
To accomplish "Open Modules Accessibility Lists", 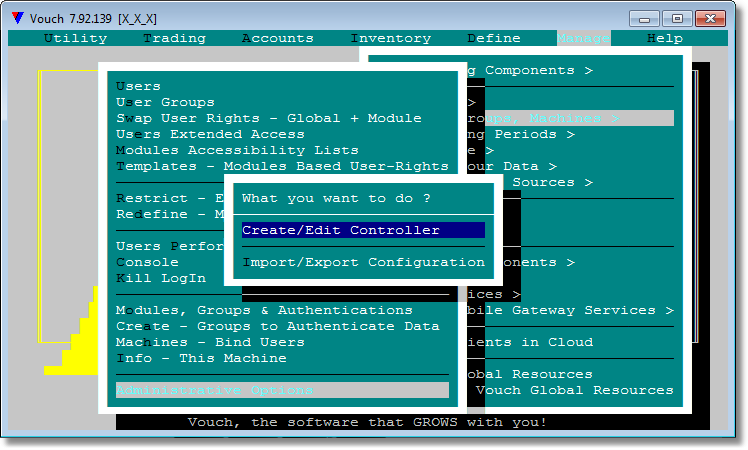I will click(x=237, y=150).
